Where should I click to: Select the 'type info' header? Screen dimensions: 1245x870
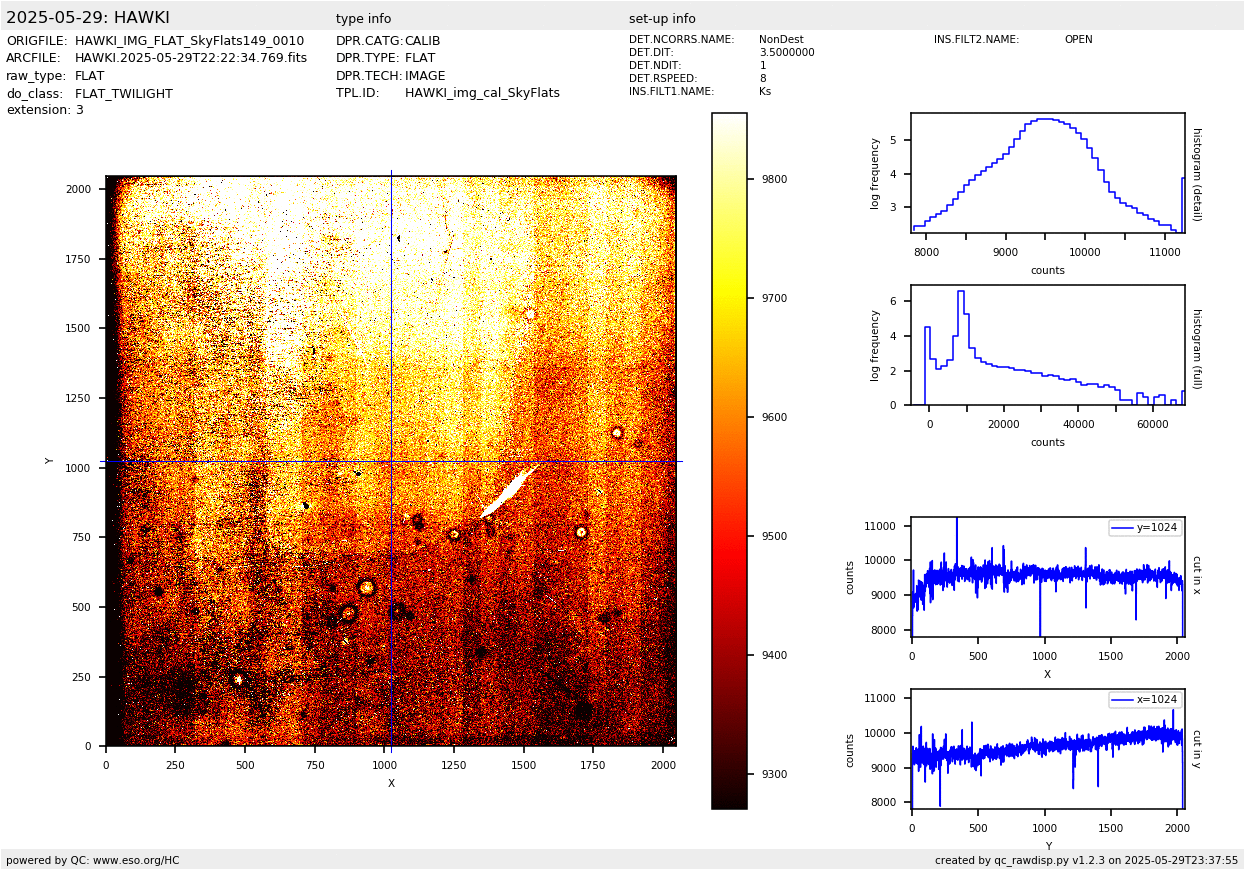pyautogui.click(x=363, y=19)
